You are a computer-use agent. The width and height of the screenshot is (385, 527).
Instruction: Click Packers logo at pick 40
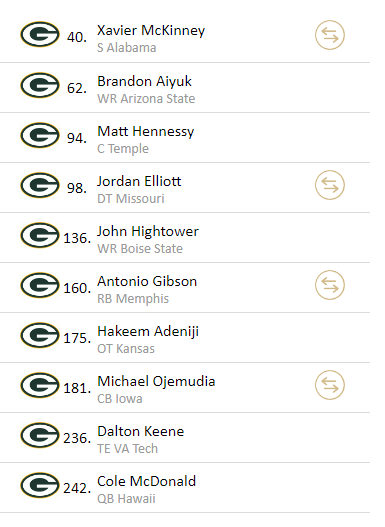pos(40,34)
